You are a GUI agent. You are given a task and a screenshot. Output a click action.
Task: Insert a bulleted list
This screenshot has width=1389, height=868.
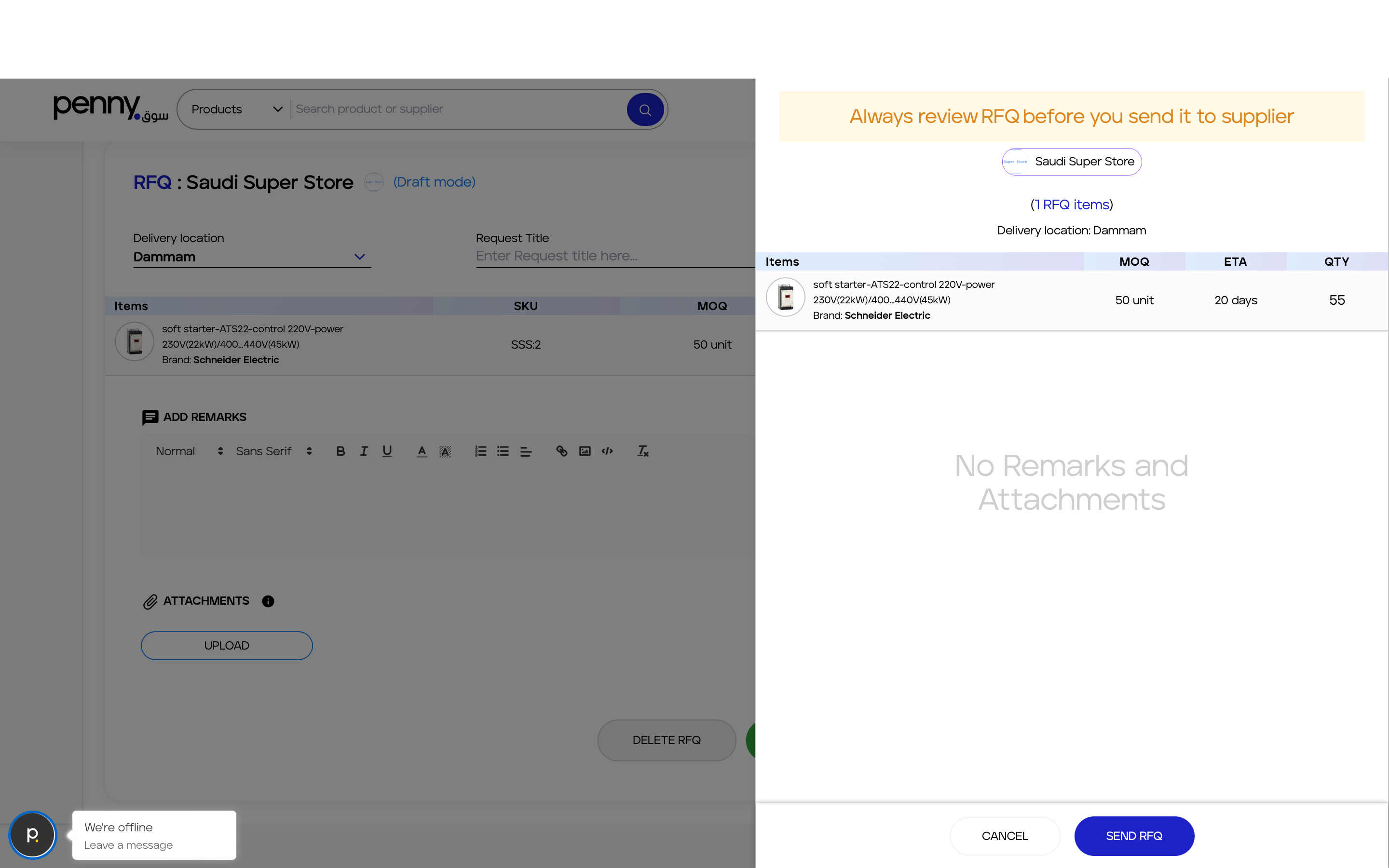click(504, 451)
